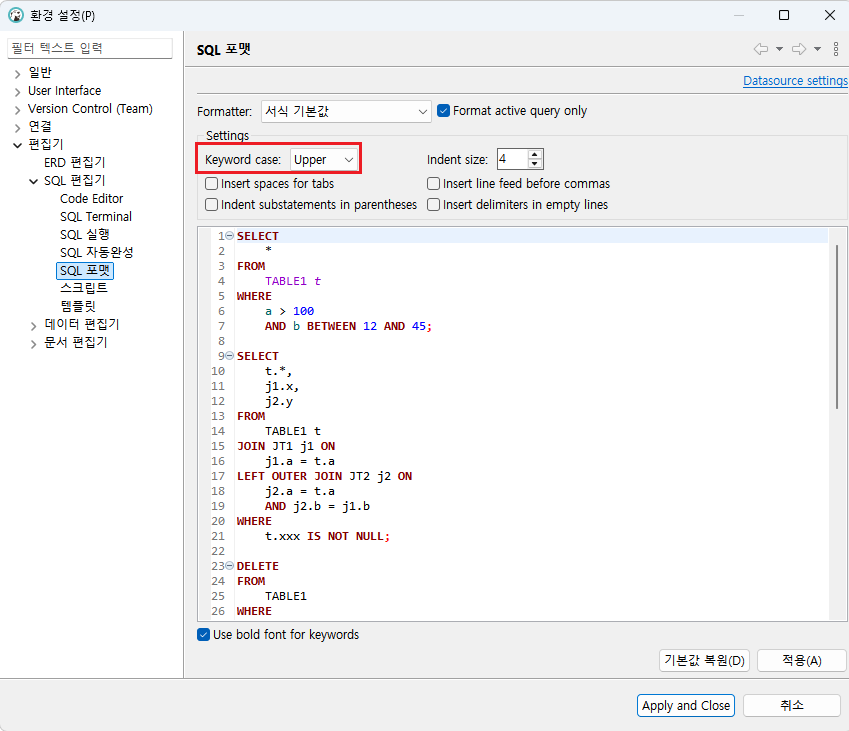Open the Datasource settings link

click(795, 81)
